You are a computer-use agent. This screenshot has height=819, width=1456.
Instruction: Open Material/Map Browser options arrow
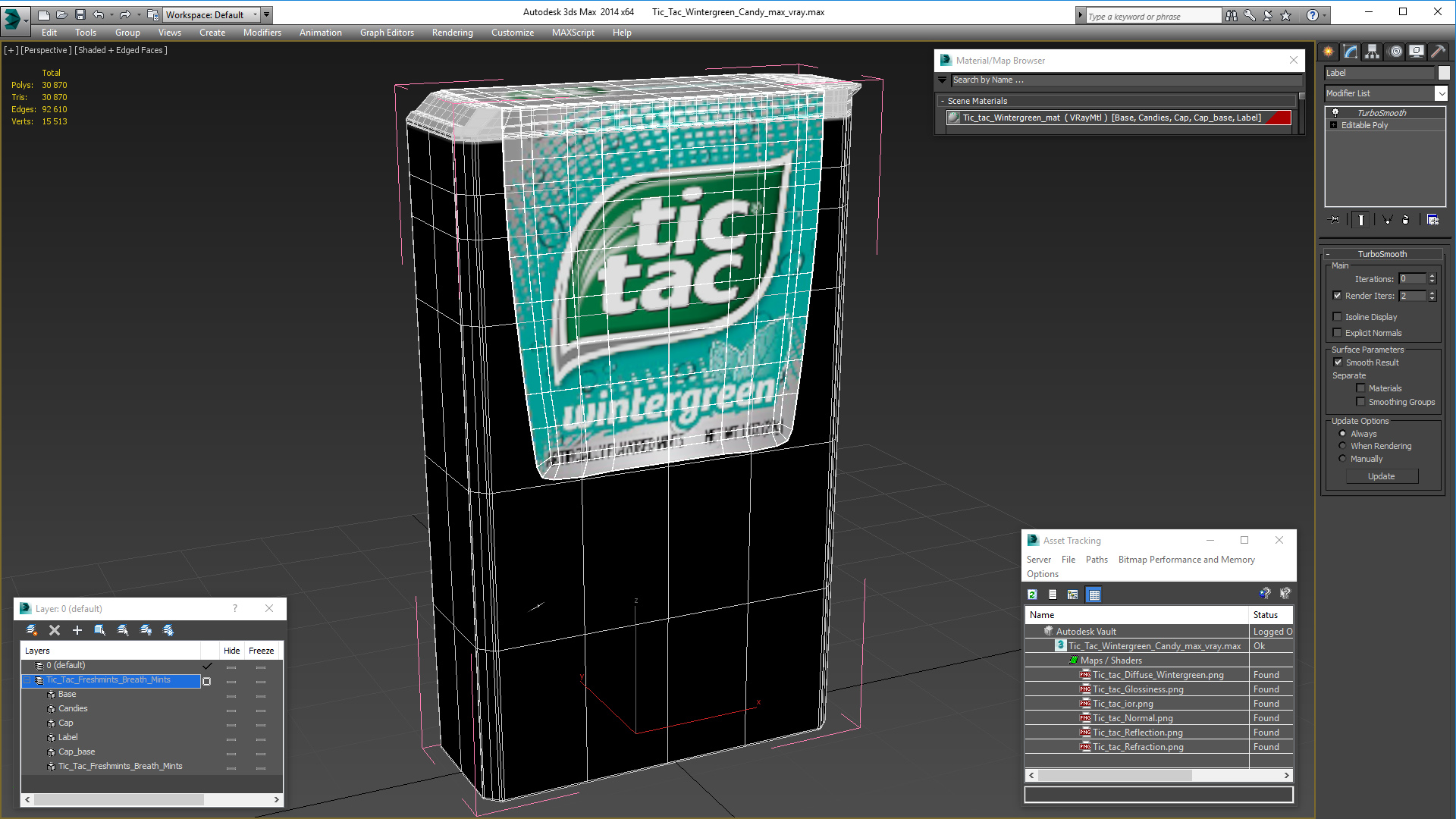(x=943, y=80)
